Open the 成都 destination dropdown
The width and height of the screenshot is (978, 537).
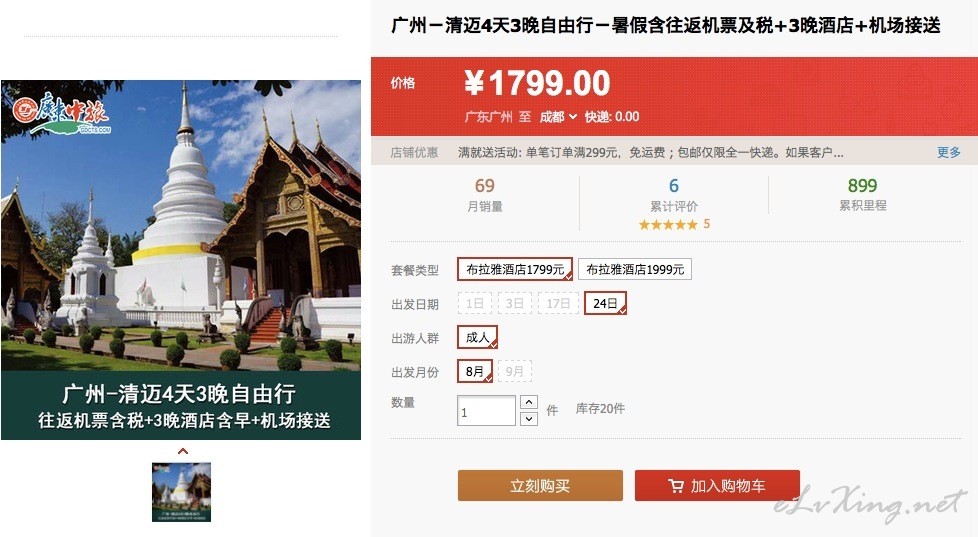pos(558,117)
